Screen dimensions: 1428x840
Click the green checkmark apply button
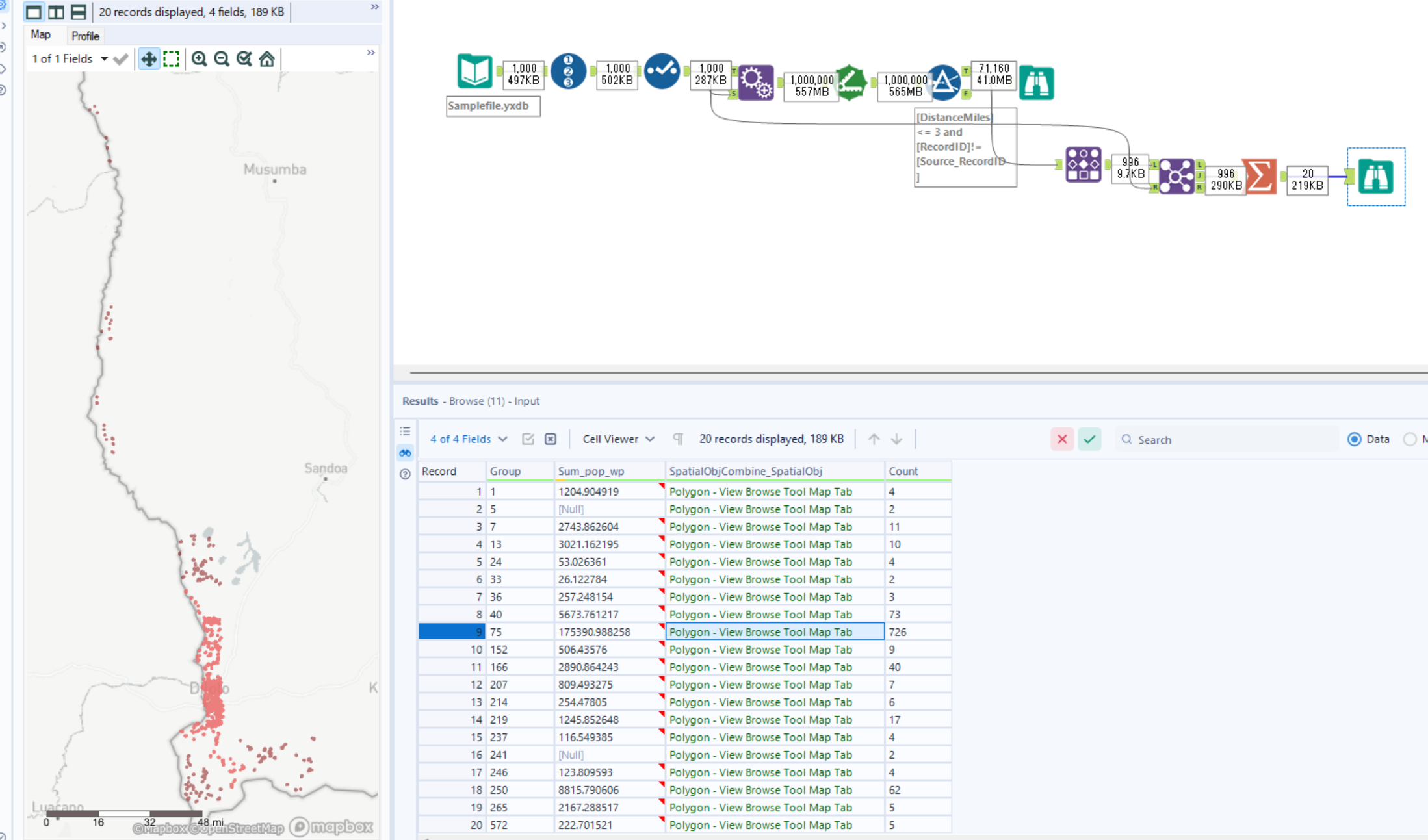pos(1089,439)
